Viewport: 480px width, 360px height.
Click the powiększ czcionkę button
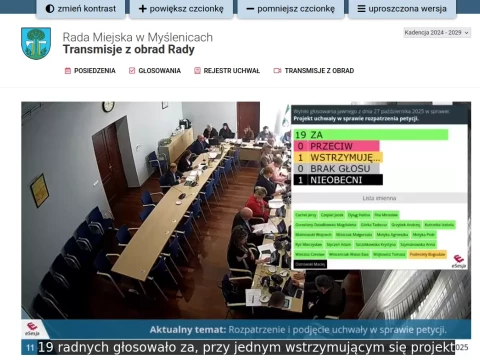pyautogui.click(x=181, y=9)
